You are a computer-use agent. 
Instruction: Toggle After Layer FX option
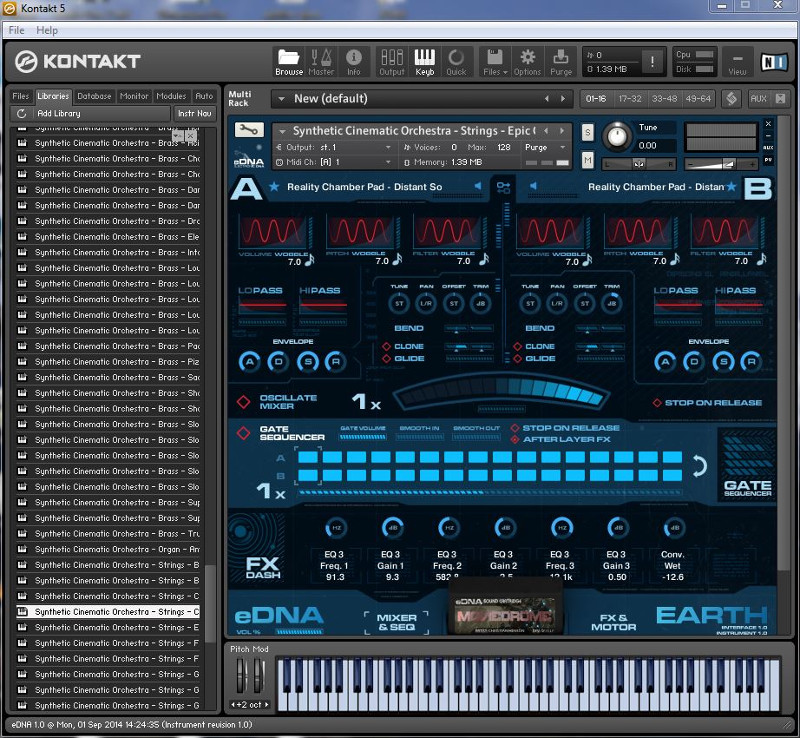[515, 439]
